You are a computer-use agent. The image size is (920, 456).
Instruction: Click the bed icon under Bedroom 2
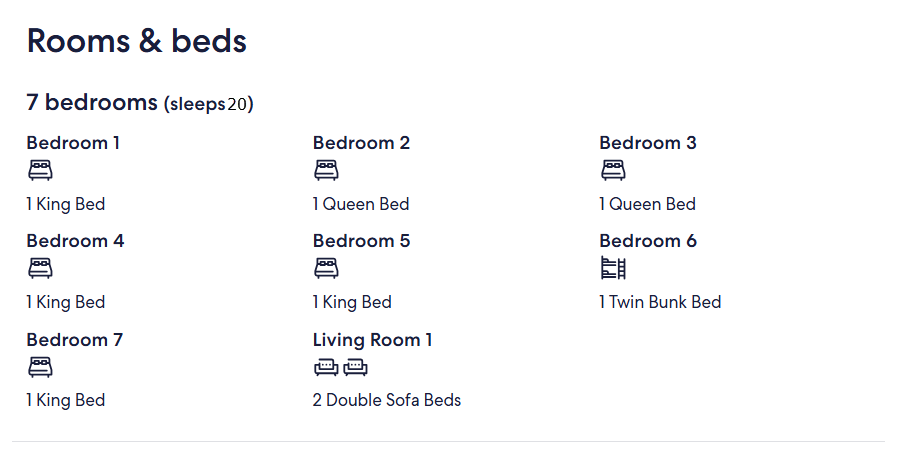point(326,171)
